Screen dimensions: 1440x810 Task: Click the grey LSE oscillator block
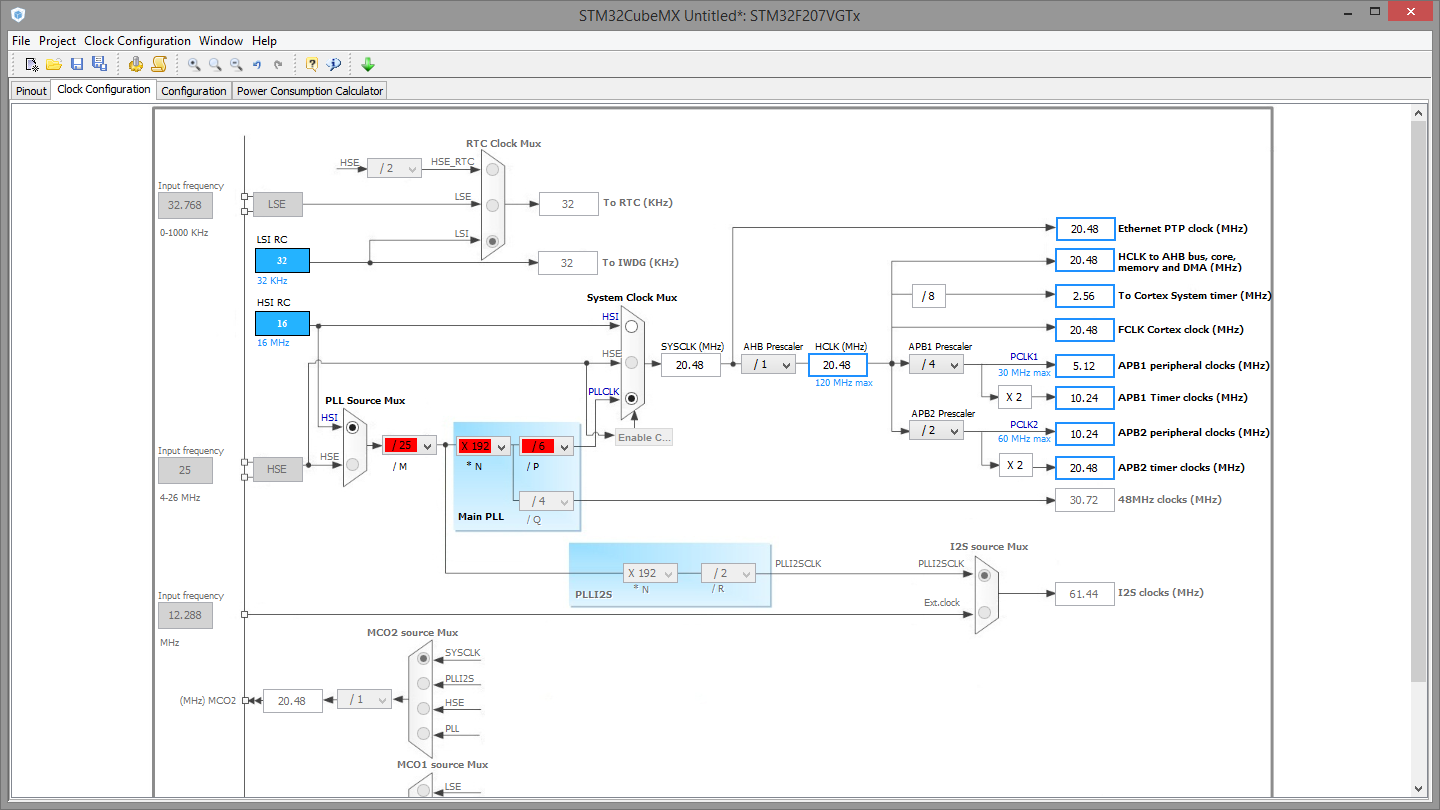point(277,204)
